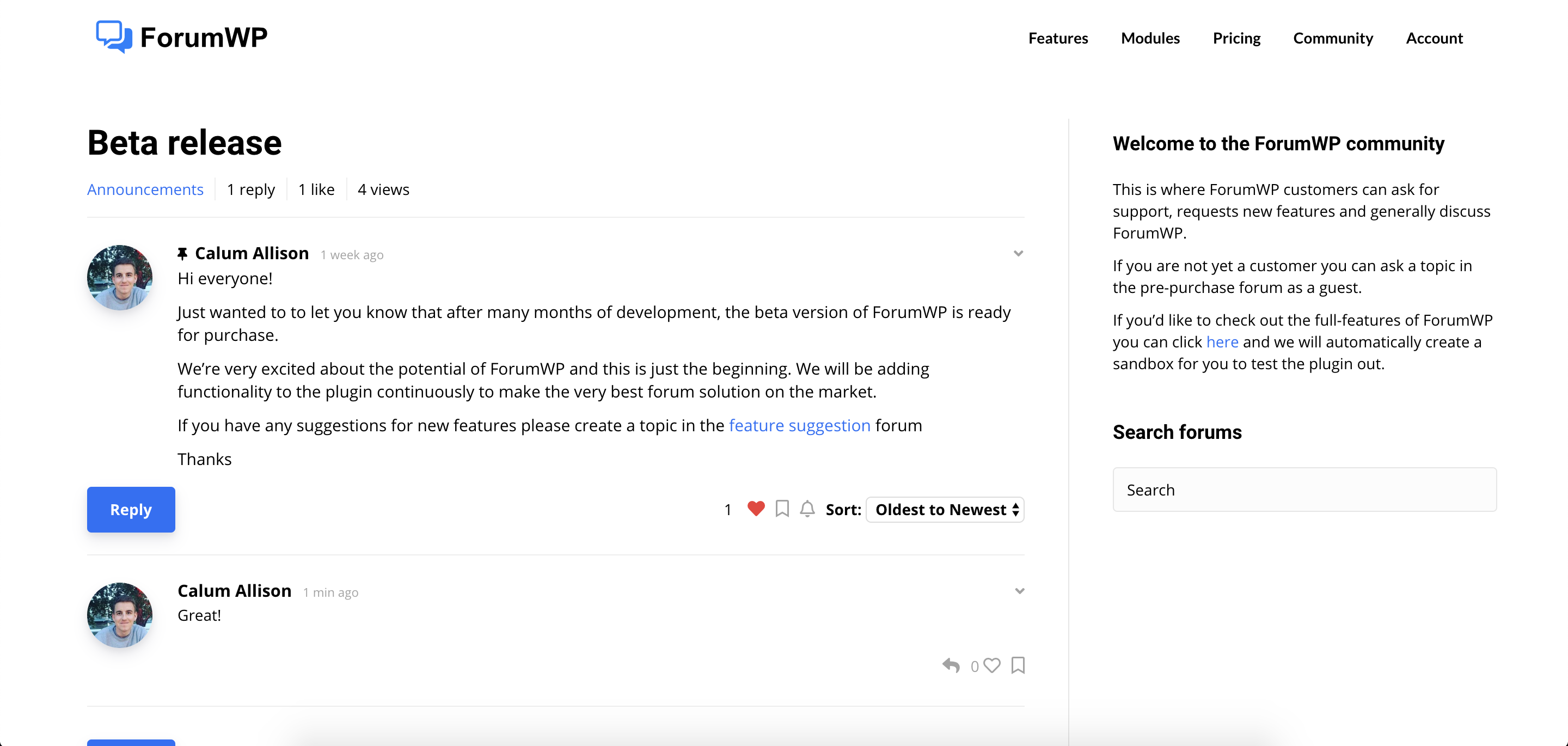Expand options chevron on Great! reply
The width and height of the screenshot is (1568, 746).
[x=1020, y=591]
